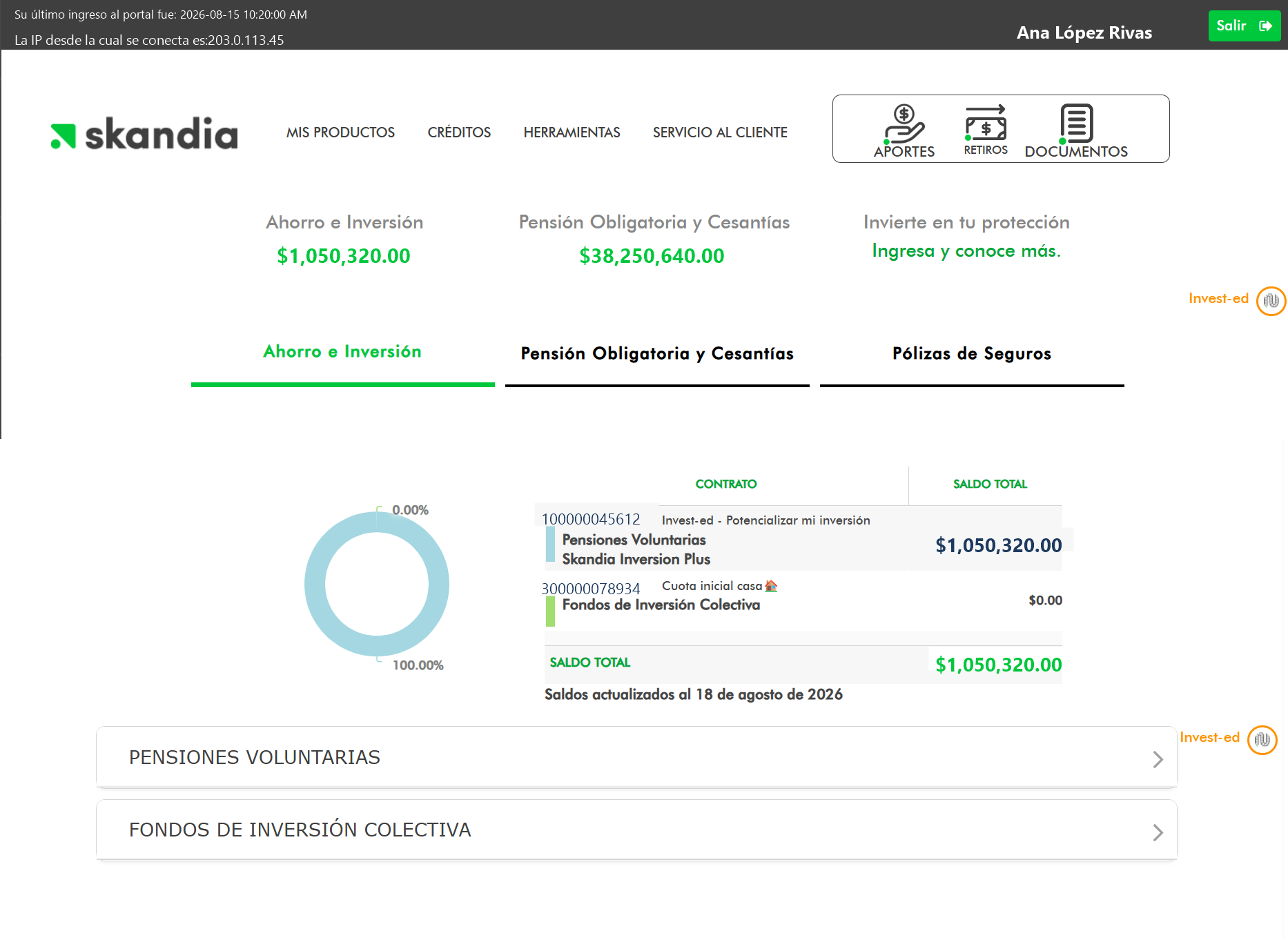Open contract number 300000078934

591,589
